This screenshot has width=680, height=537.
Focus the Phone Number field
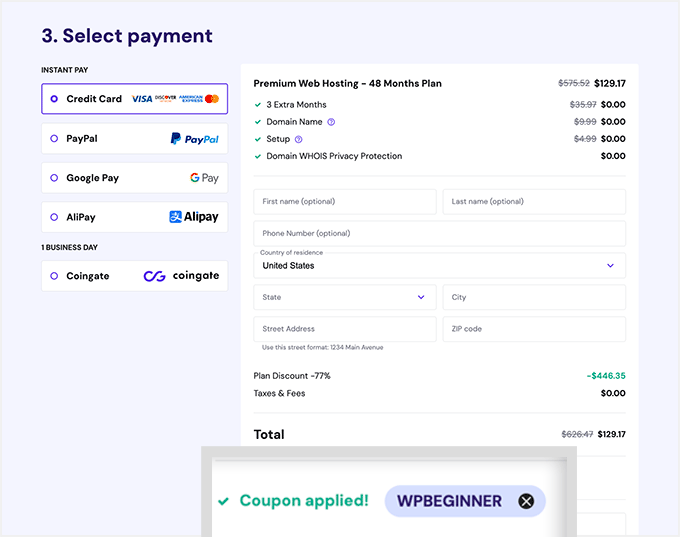click(x=439, y=233)
